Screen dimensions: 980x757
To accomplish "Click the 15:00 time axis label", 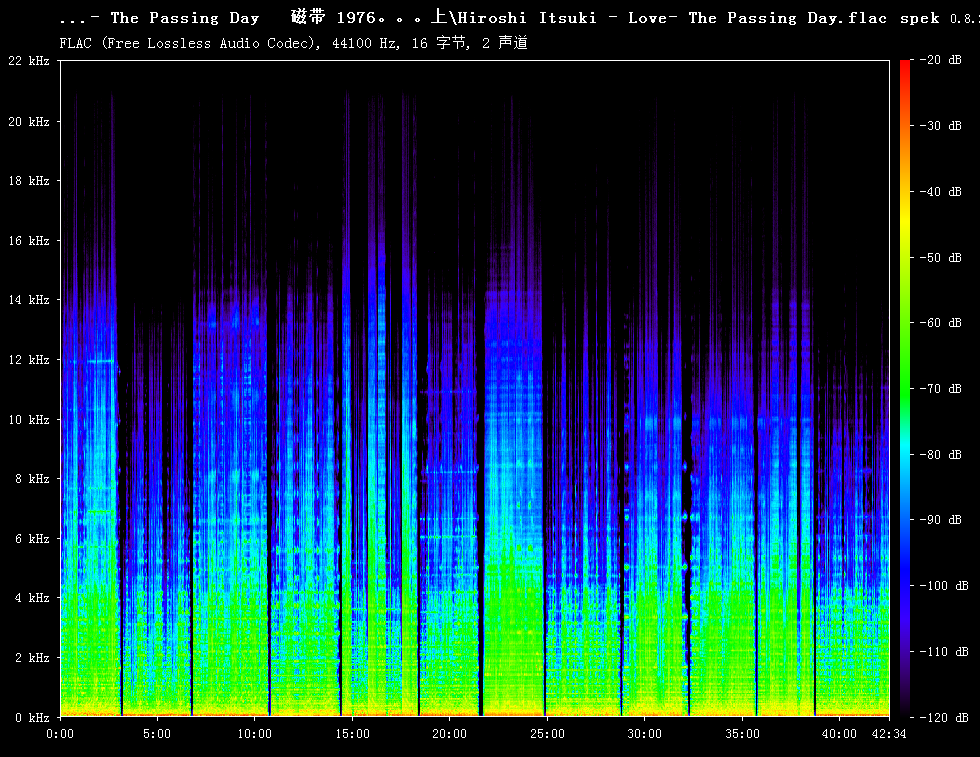I will tap(352, 734).
